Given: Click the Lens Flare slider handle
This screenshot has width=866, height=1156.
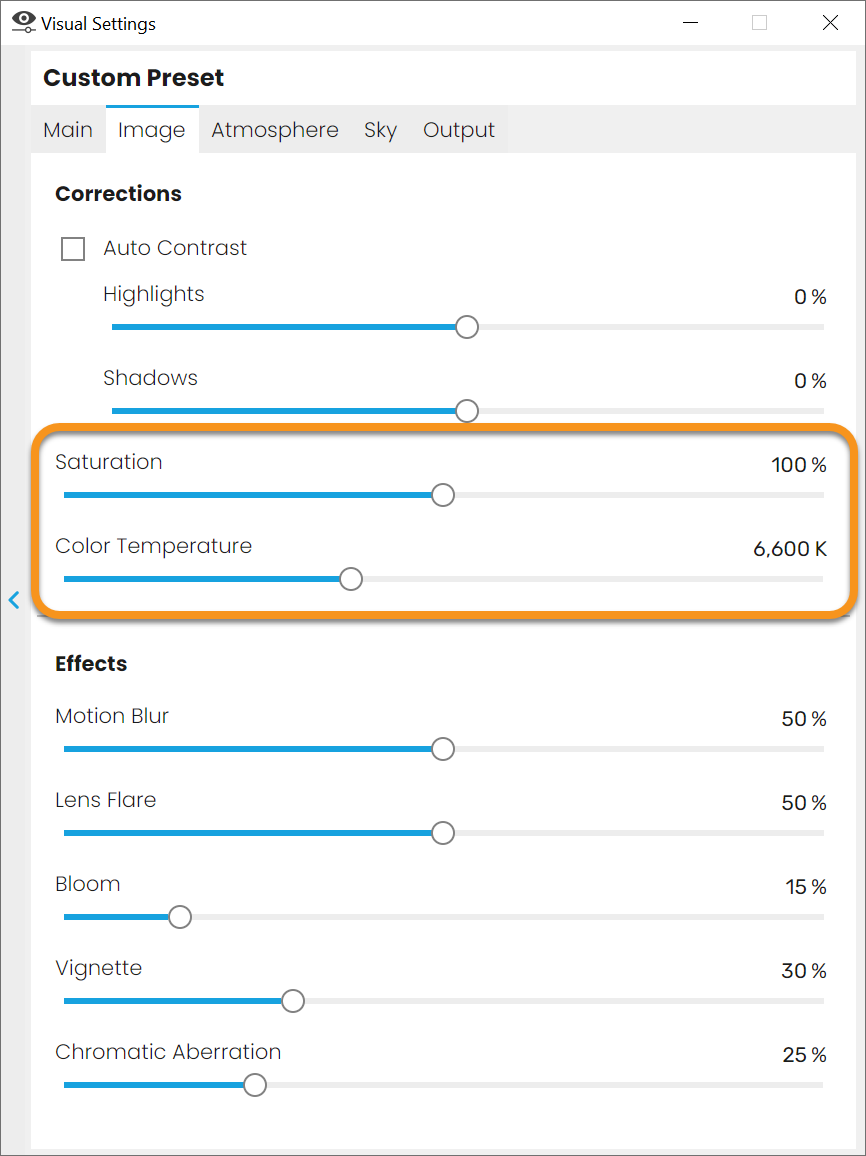Looking at the screenshot, I should [443, 833].
